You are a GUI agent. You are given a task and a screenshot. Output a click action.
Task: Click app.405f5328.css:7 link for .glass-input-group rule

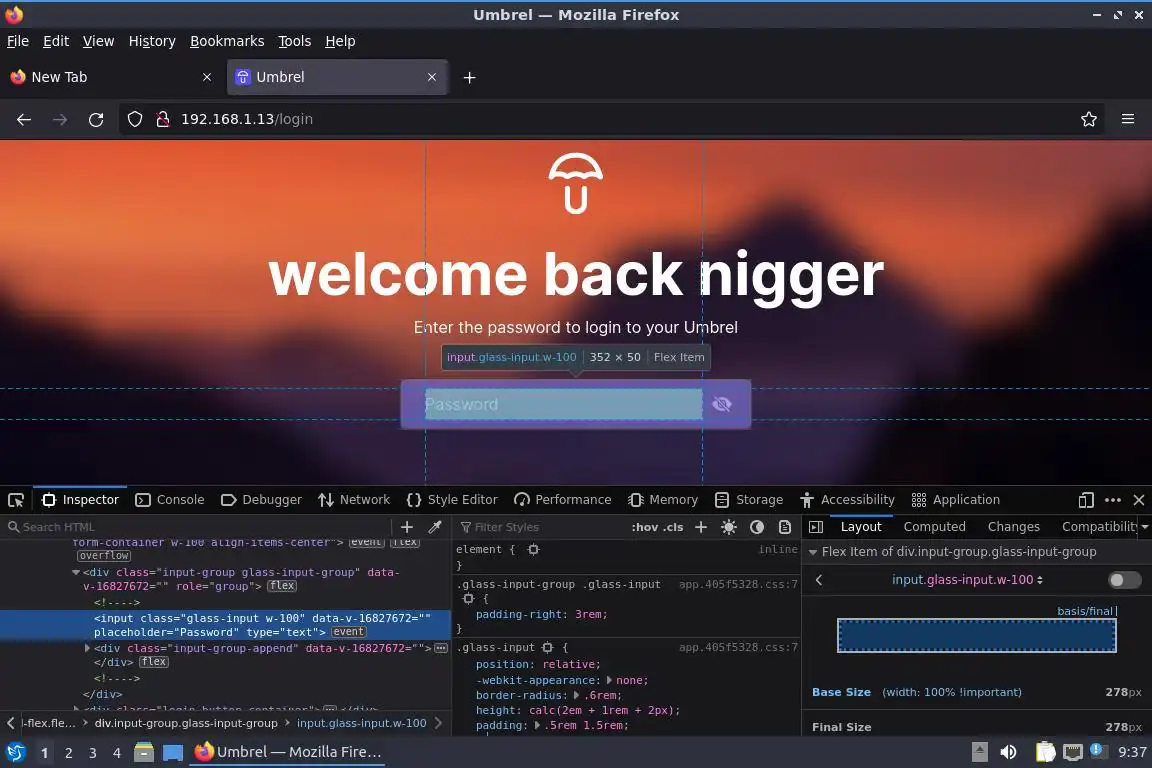click(x=738, y=584)
